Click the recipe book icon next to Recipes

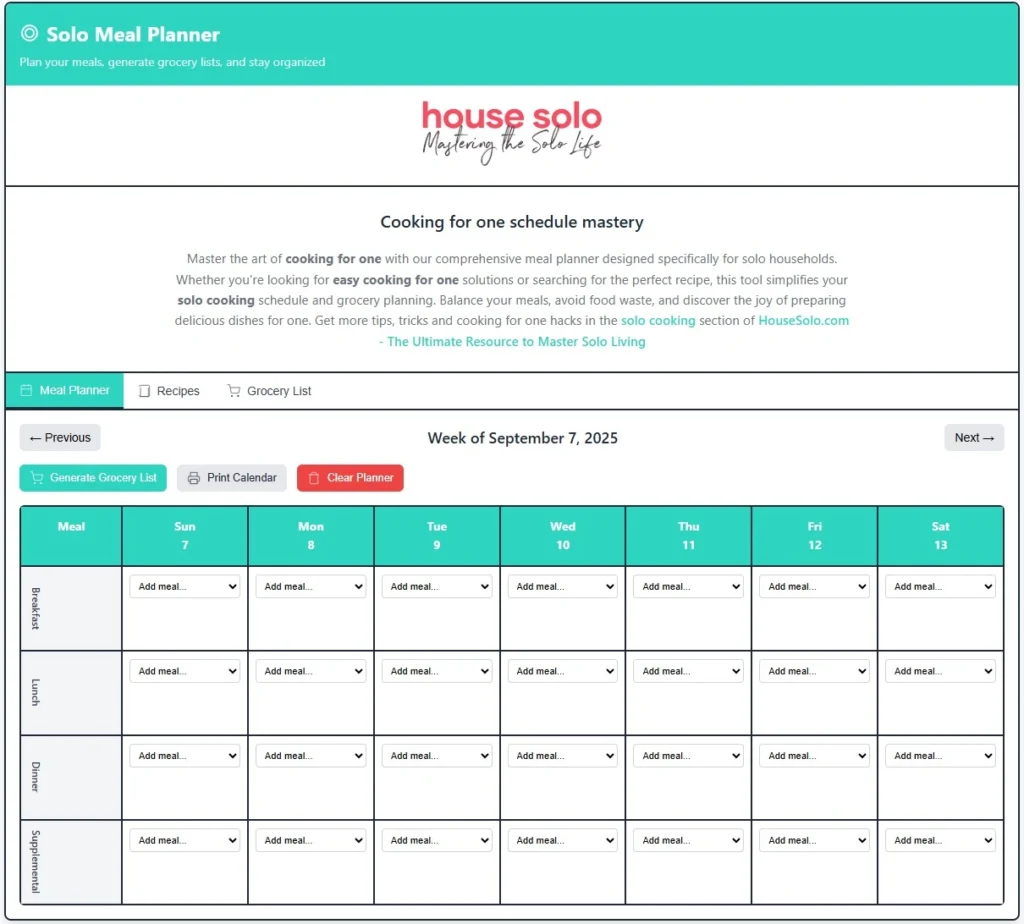click(x=144, y=390)
